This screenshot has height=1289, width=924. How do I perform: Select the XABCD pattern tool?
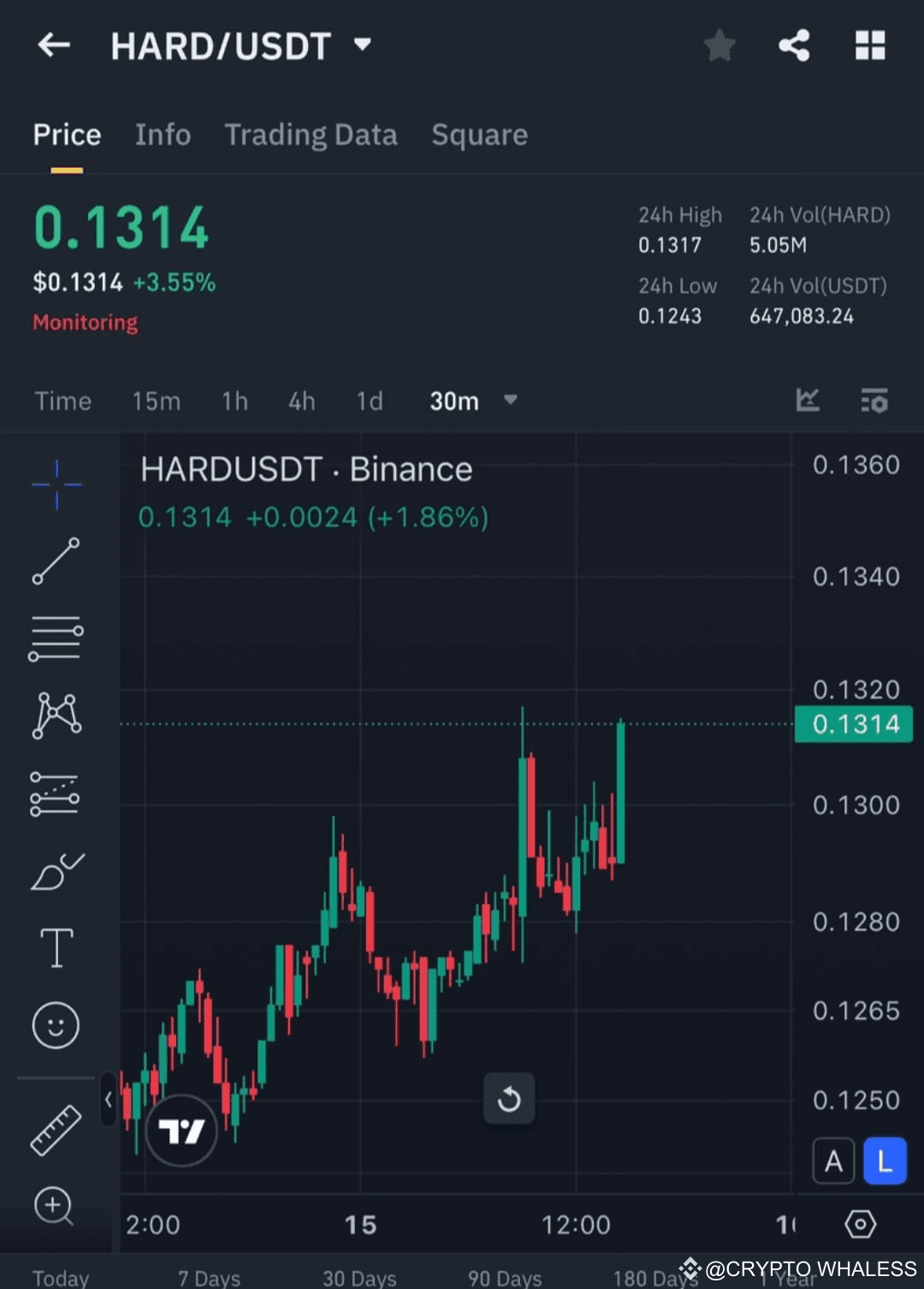pos(55,715)
